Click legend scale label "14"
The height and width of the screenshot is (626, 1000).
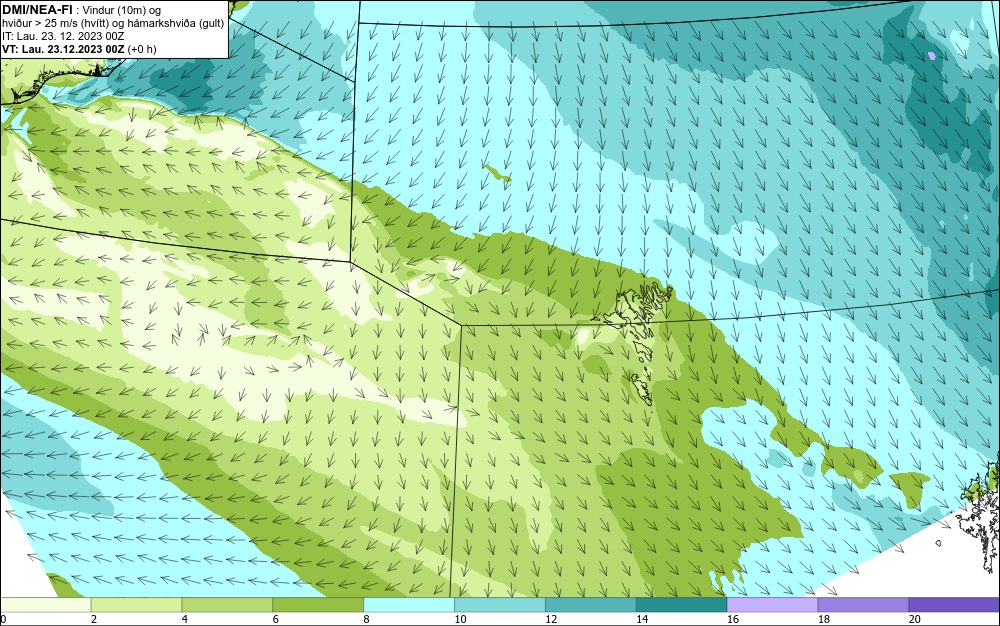642,619
